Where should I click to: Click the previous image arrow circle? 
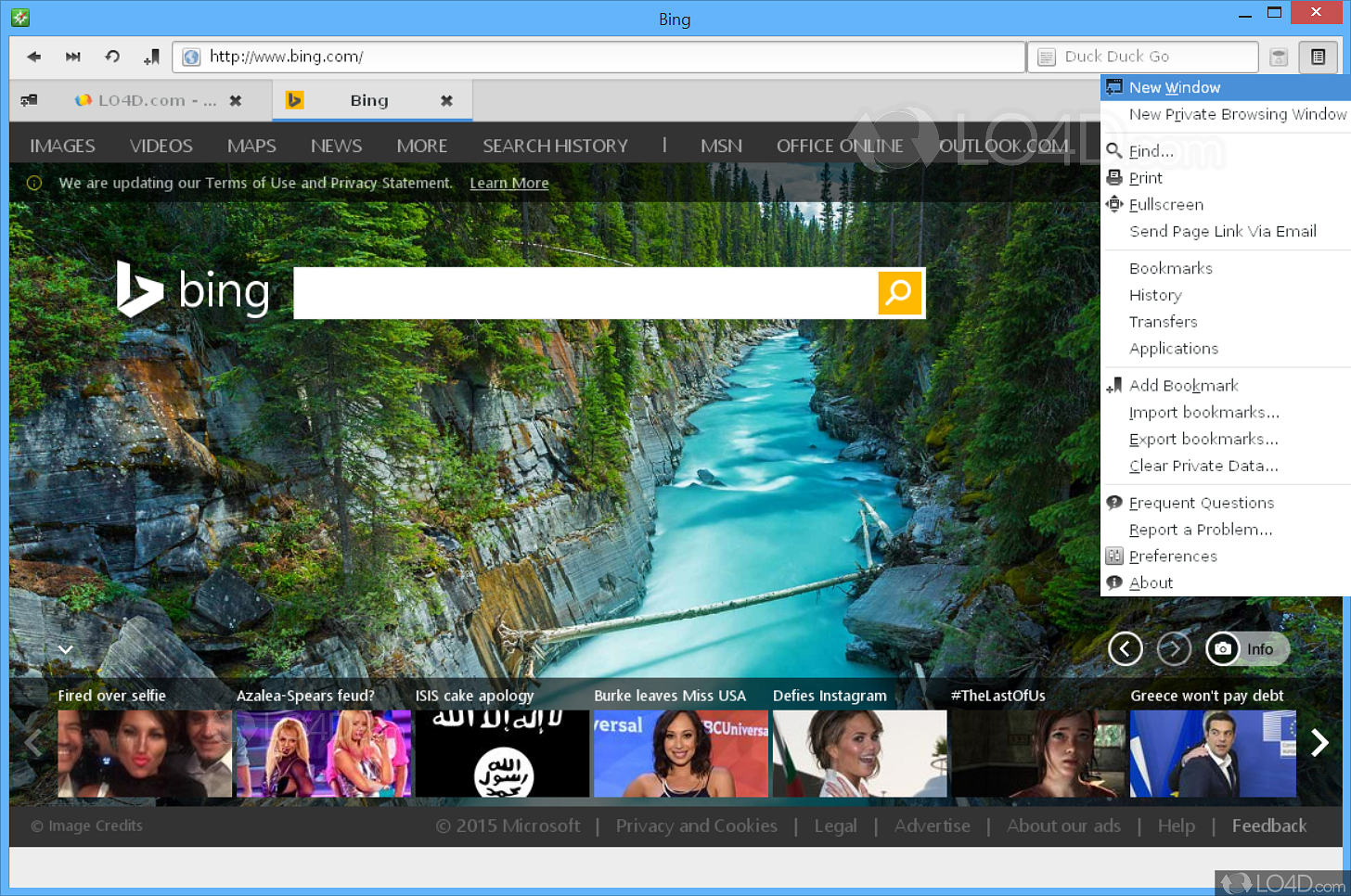point(1125,648)
